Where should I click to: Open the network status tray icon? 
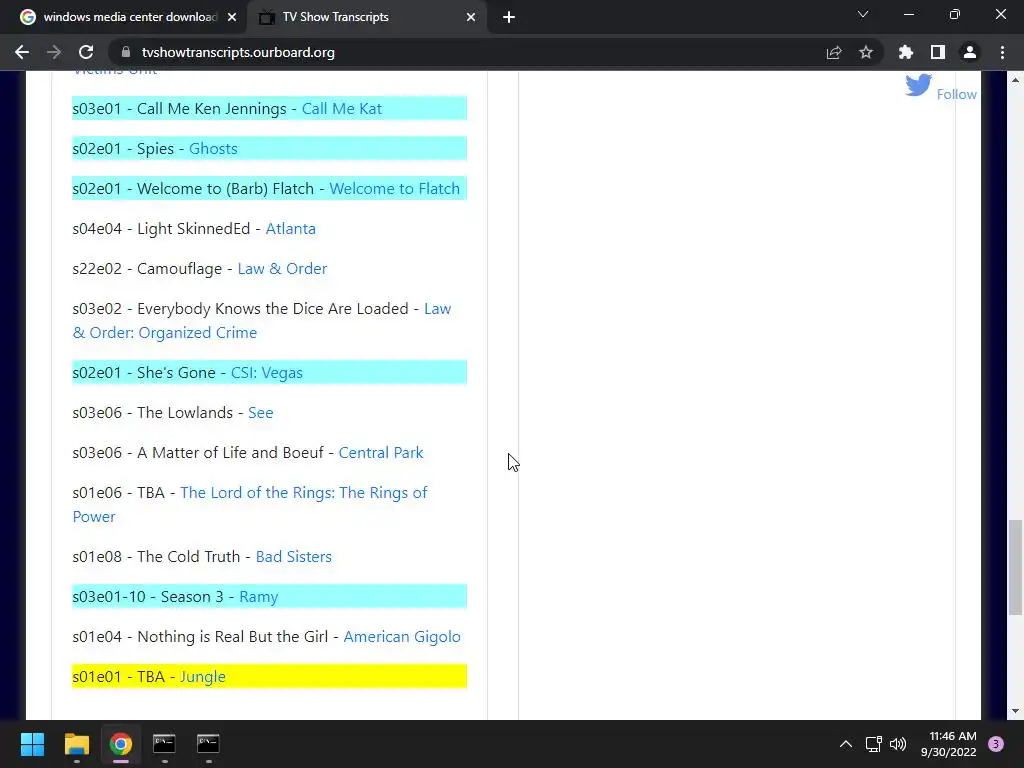coord(874,744)
